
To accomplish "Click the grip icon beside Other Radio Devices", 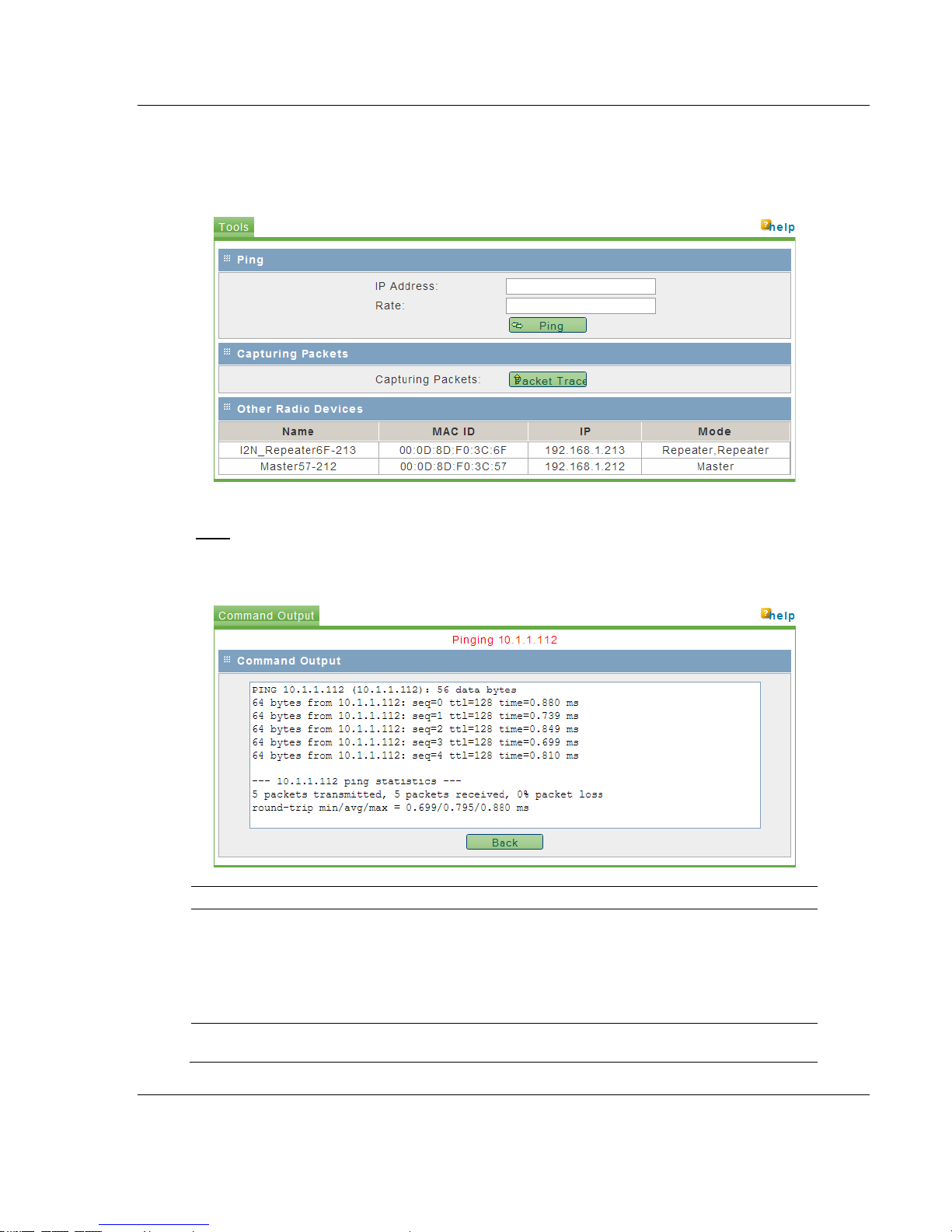I will point(227,408).
